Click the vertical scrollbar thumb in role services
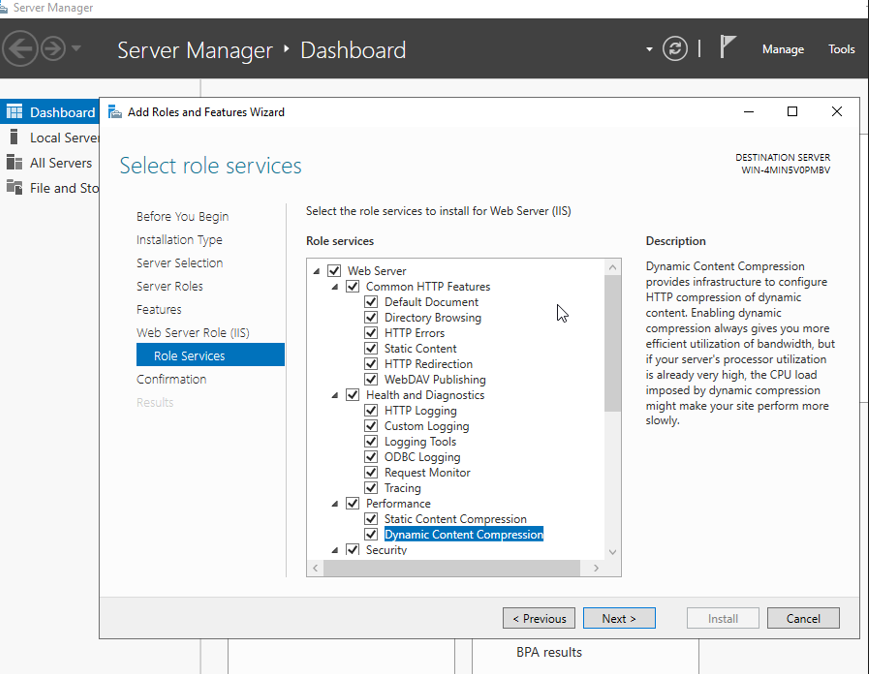 (x=612, y=343)
